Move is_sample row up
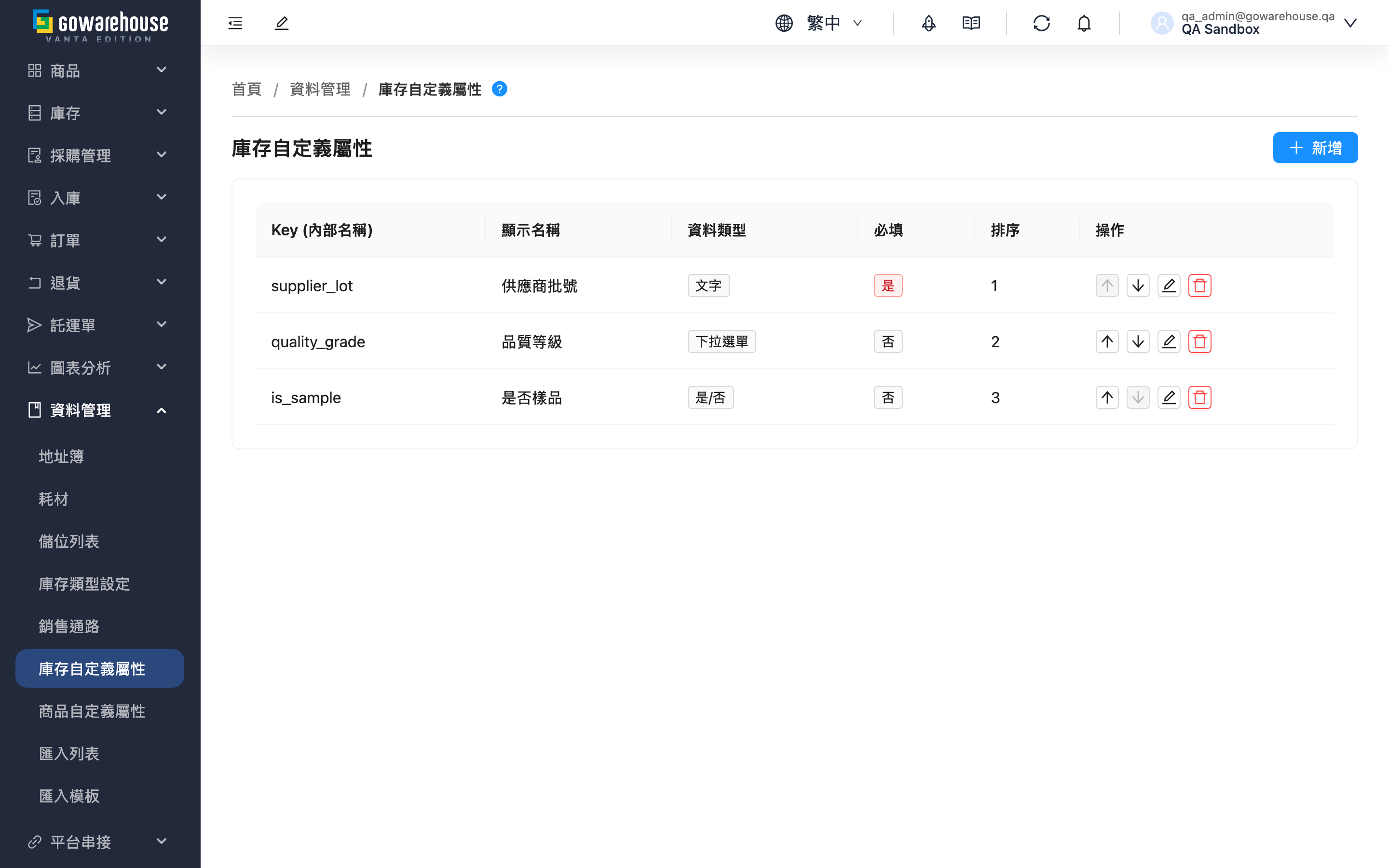 pyautogui.click(x=1107, y=397)
